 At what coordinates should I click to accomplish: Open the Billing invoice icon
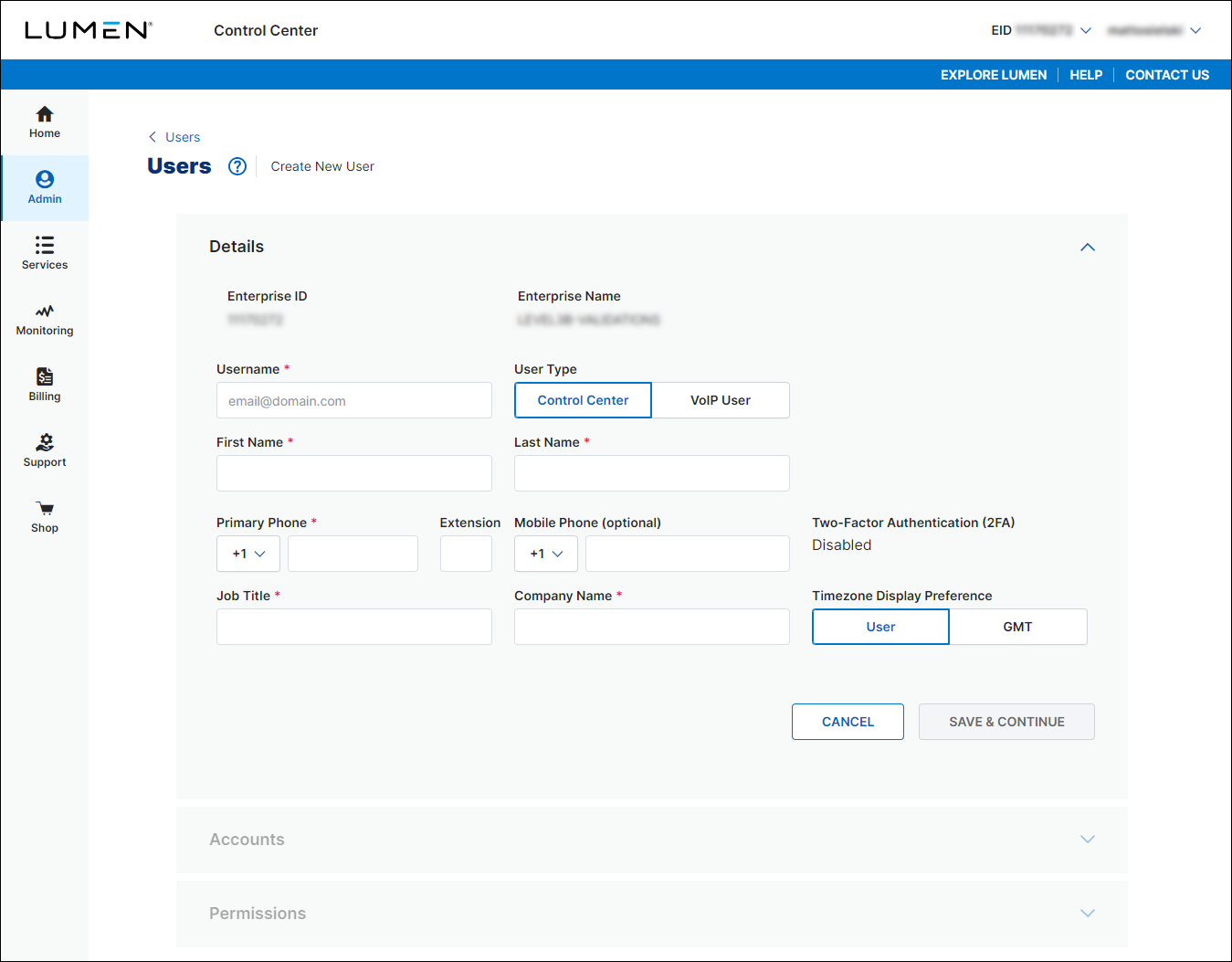(45, 376)
